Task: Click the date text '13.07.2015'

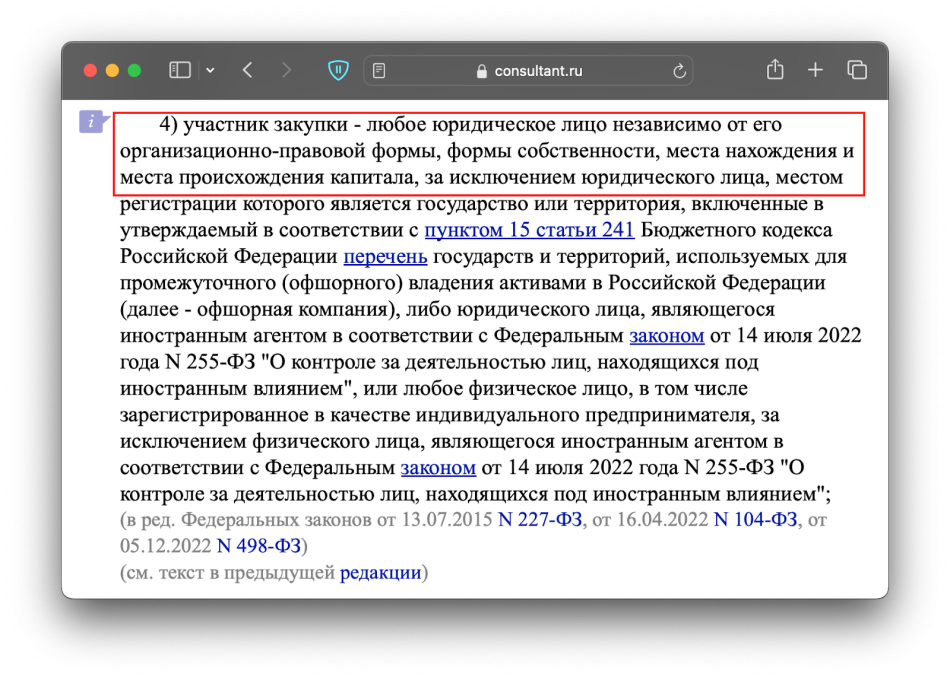Action: tap(447, 520)
